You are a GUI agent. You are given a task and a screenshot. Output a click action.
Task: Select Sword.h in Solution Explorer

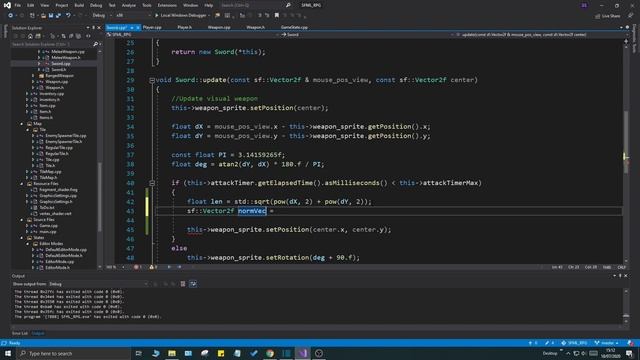click(x=58, y=70)
